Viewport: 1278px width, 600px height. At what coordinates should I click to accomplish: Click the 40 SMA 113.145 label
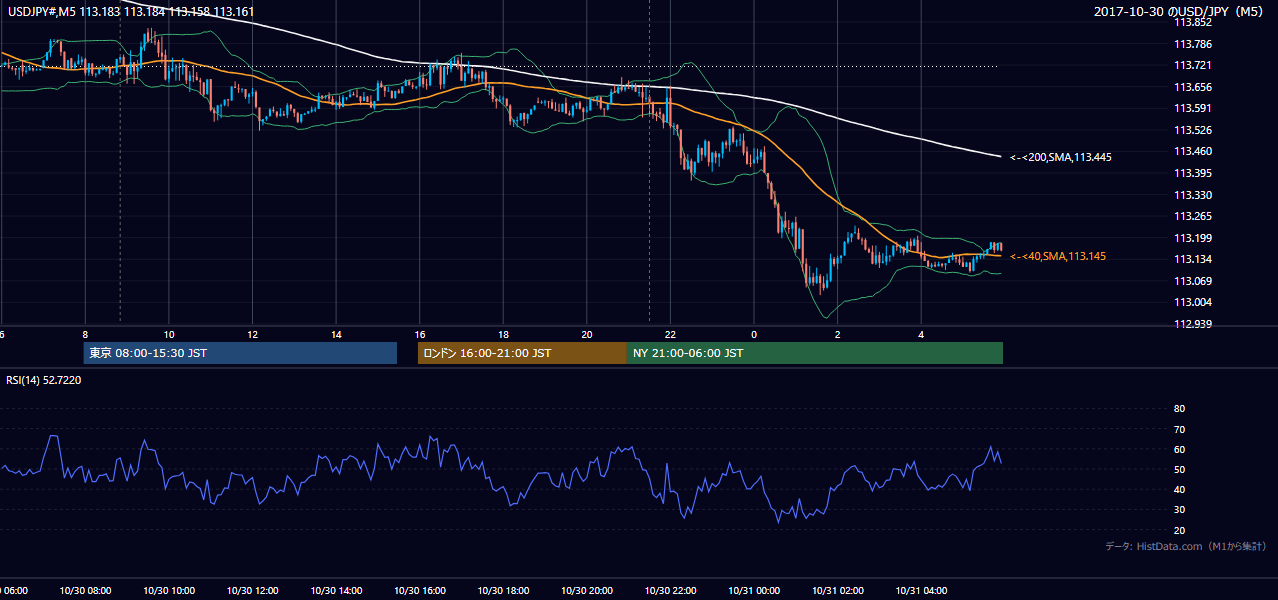(1057, 257)
